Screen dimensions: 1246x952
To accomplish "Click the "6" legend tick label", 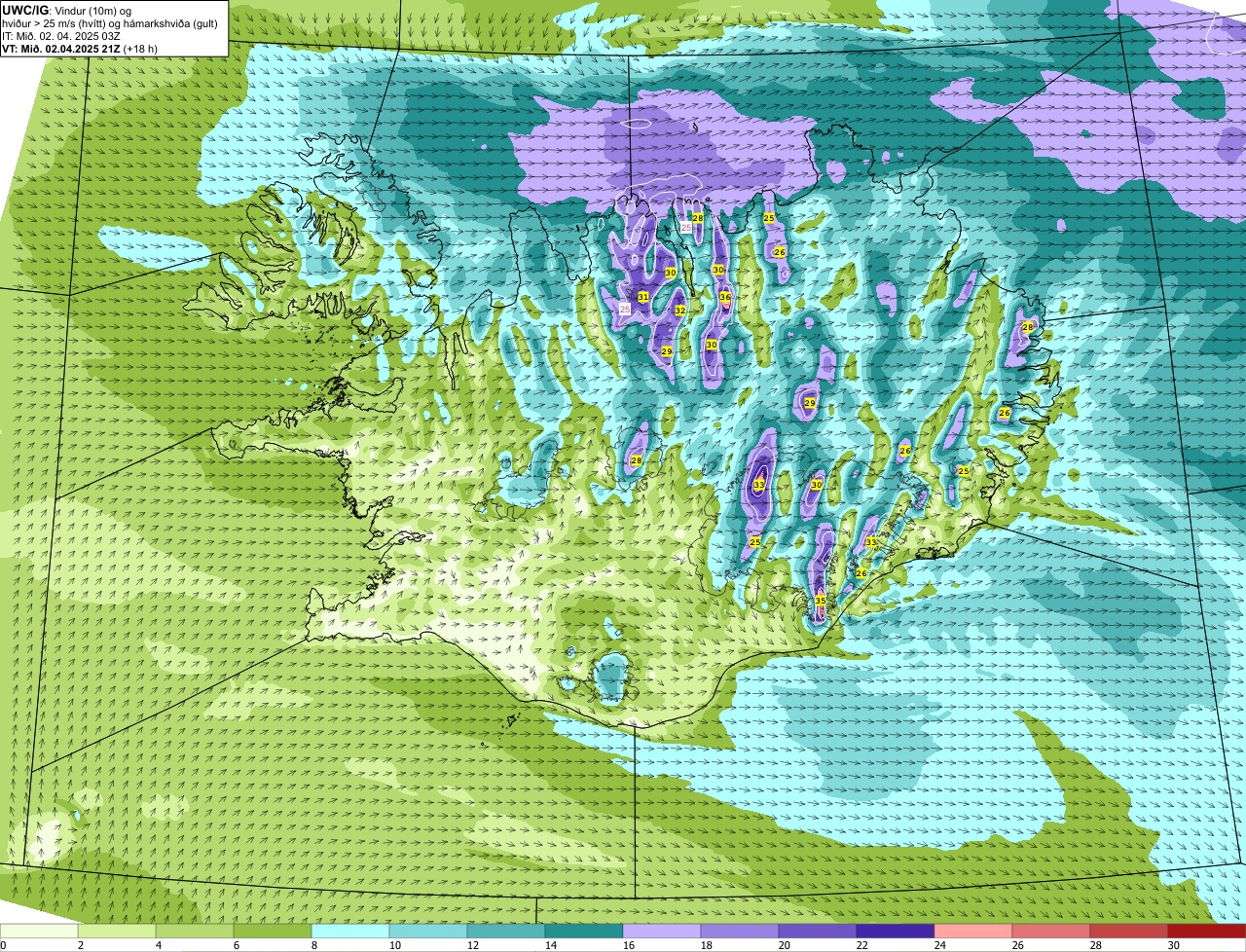I will point(237,945).
